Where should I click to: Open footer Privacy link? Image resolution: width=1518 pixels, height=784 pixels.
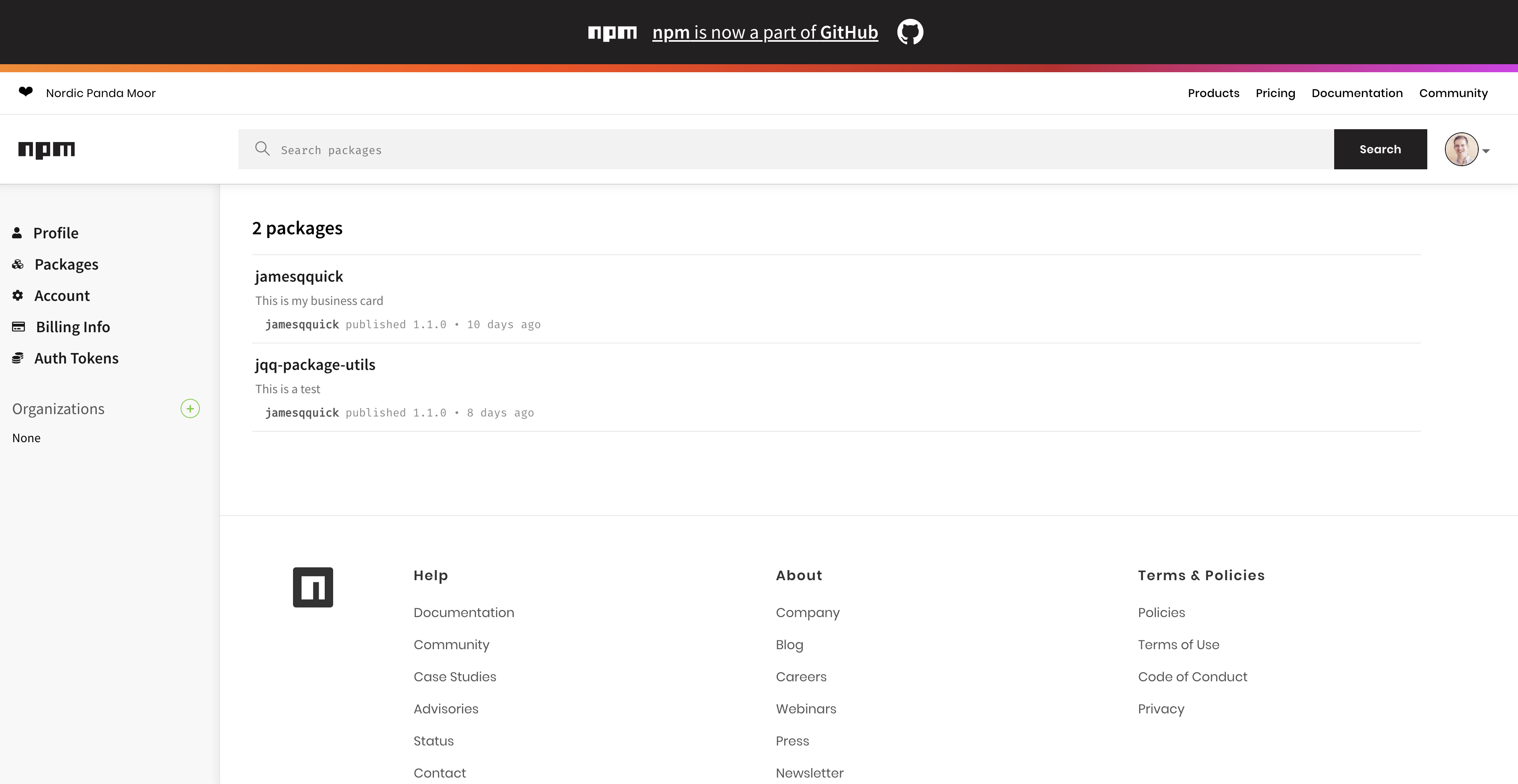1161,709
